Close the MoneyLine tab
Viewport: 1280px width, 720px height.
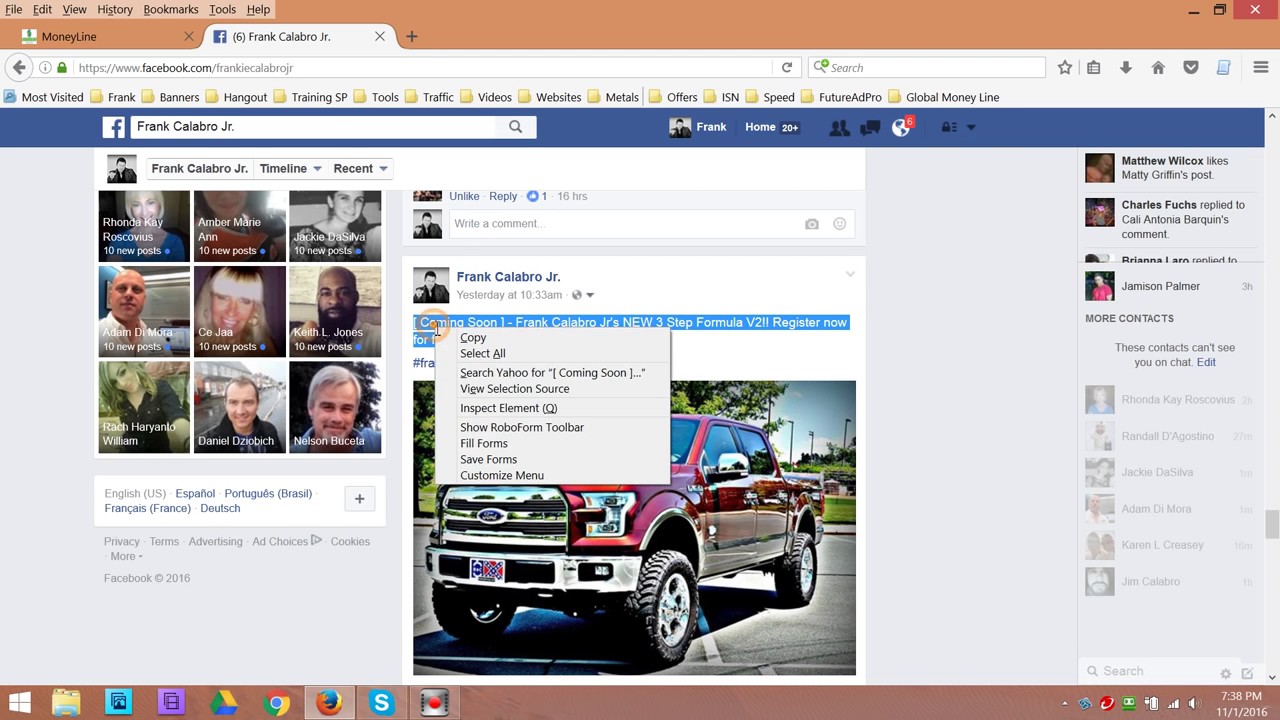click(189, 36)
